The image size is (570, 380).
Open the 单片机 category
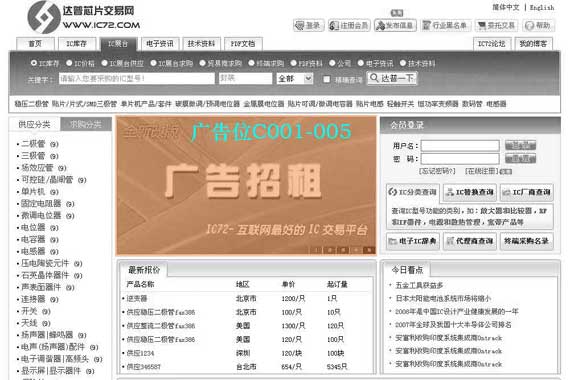pos(33,192)
